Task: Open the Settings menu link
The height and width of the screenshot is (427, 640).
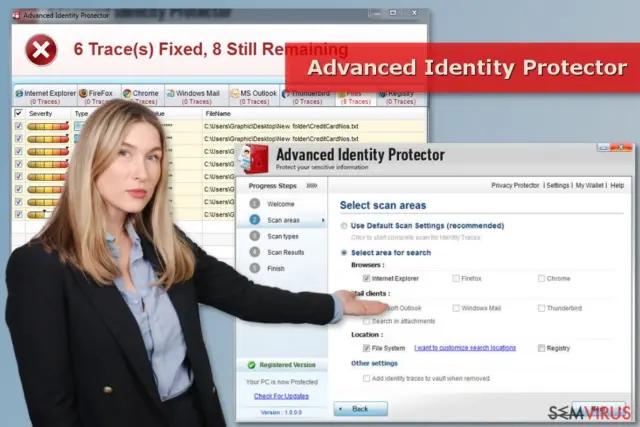Action: pos(558,185)
